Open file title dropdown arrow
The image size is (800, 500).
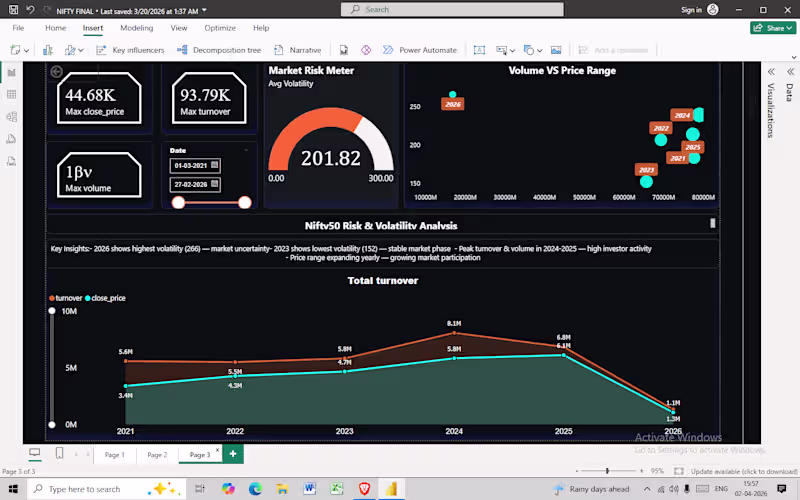click(x=205, y=11)
